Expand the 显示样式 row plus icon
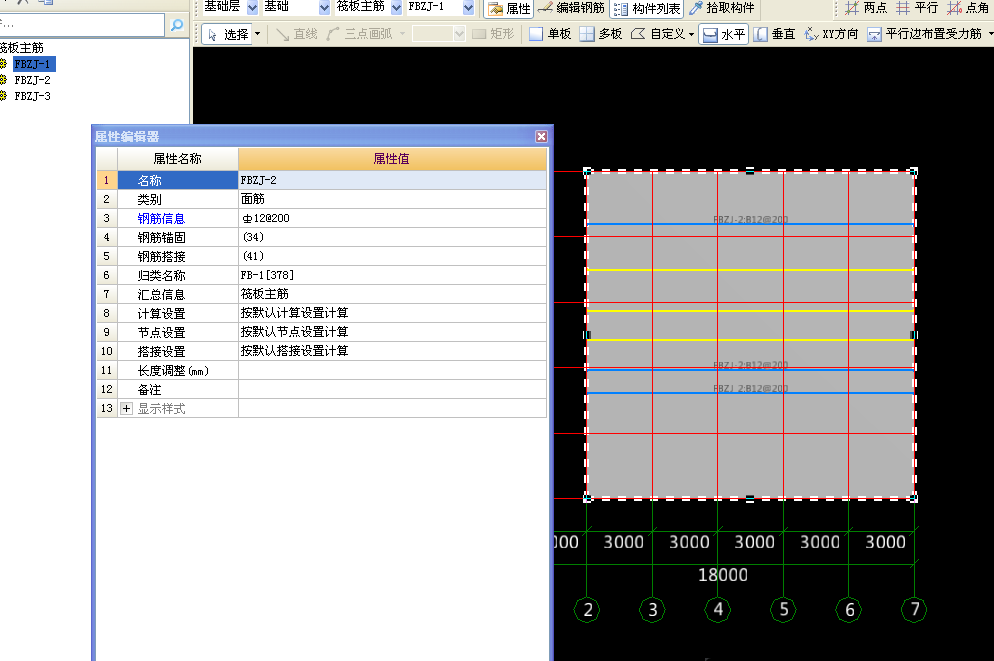The image size is (994, 661). click(x=126, y=409)
